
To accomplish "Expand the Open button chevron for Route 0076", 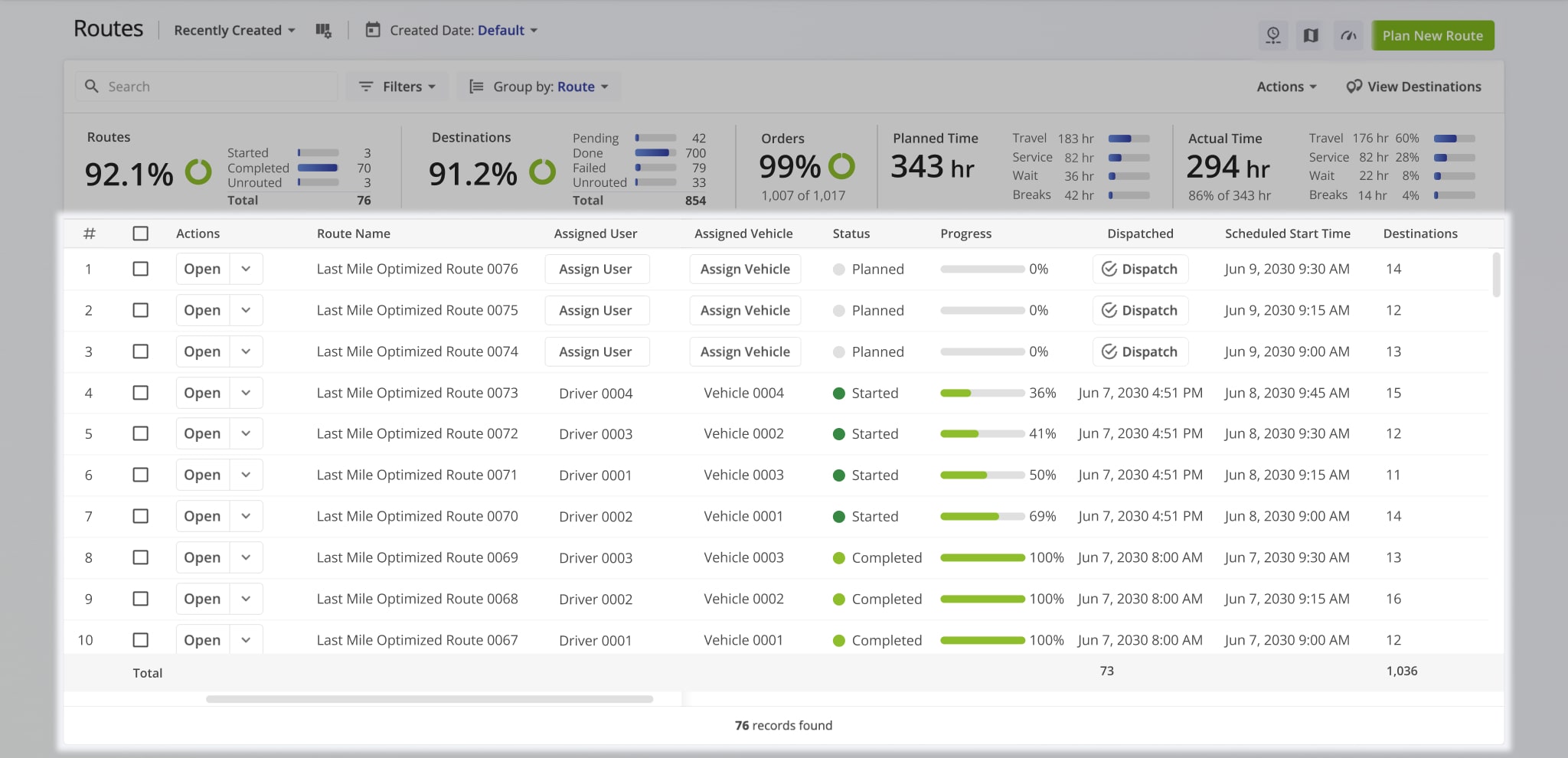I will pyautogui.click(x=246, y=269).
